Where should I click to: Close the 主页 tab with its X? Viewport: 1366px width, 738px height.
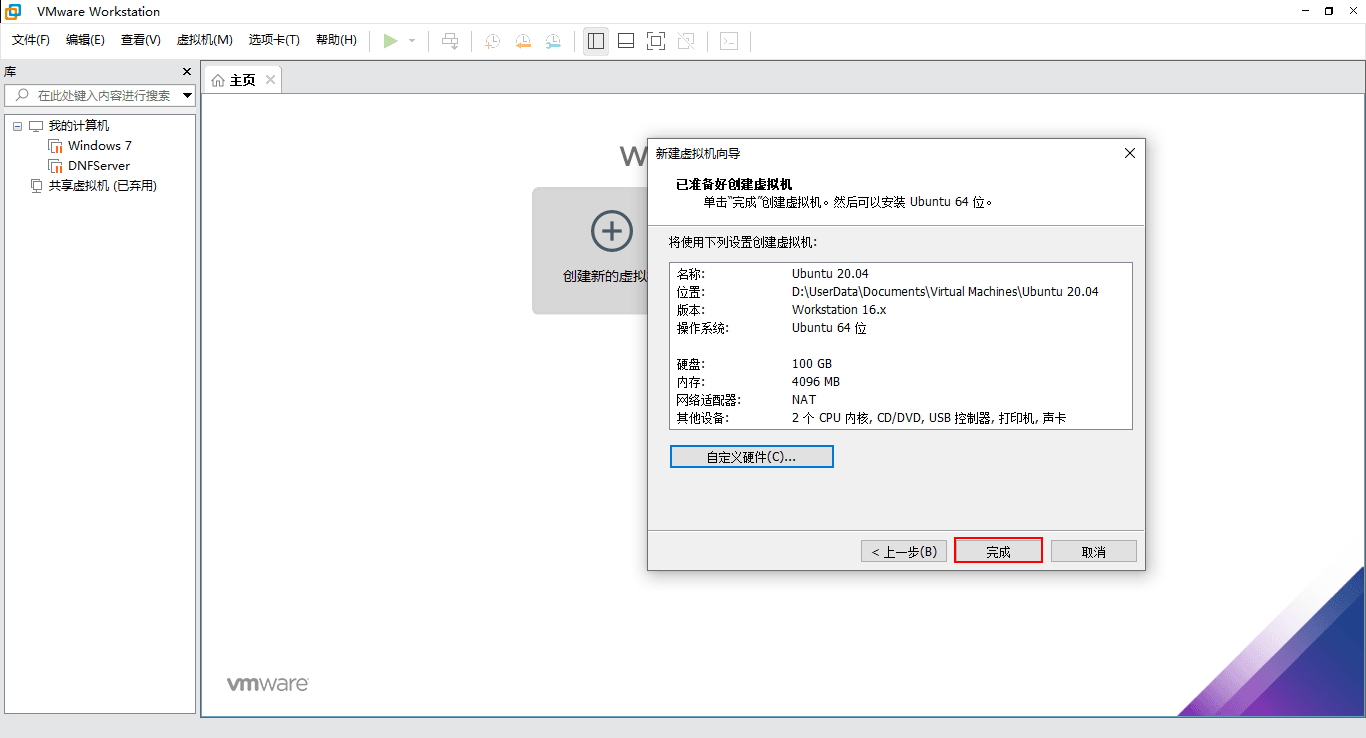[x=270, y=80]
